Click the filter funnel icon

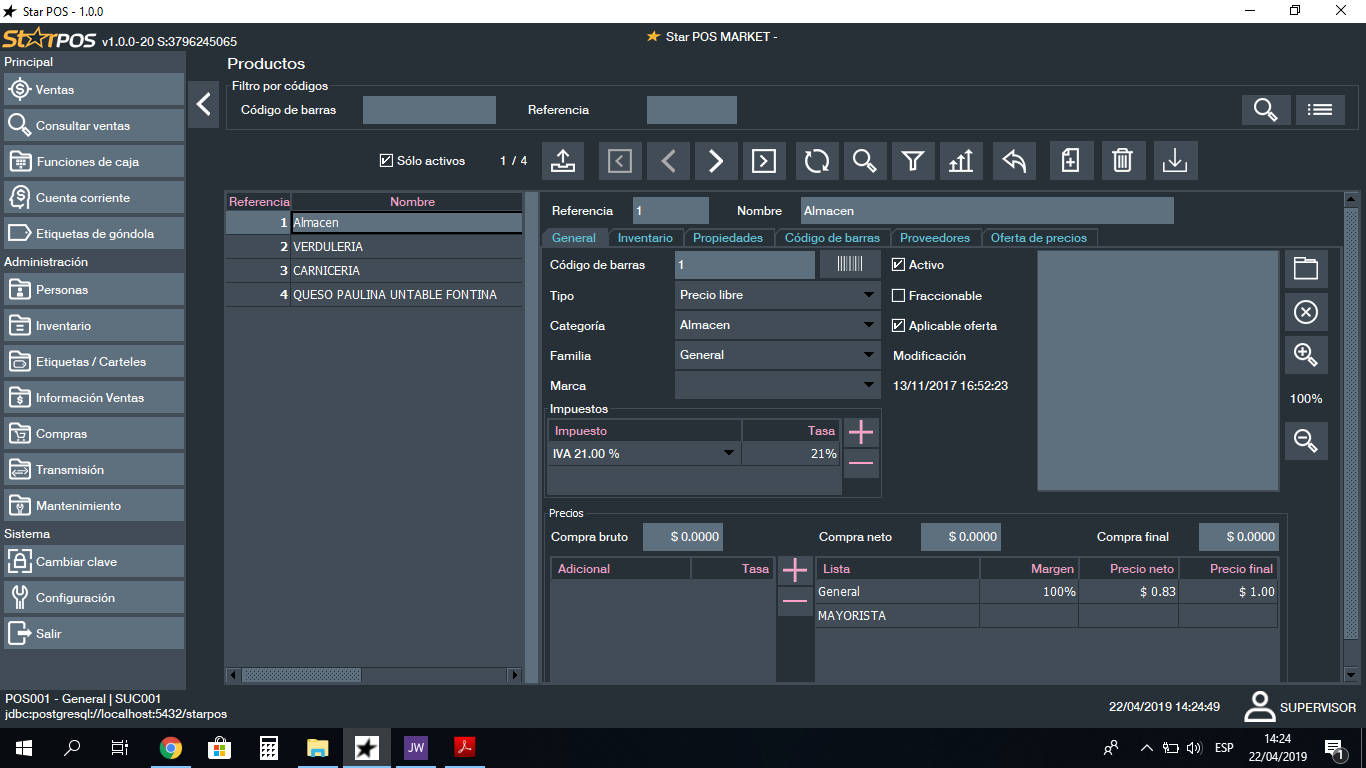click(912, 161)
